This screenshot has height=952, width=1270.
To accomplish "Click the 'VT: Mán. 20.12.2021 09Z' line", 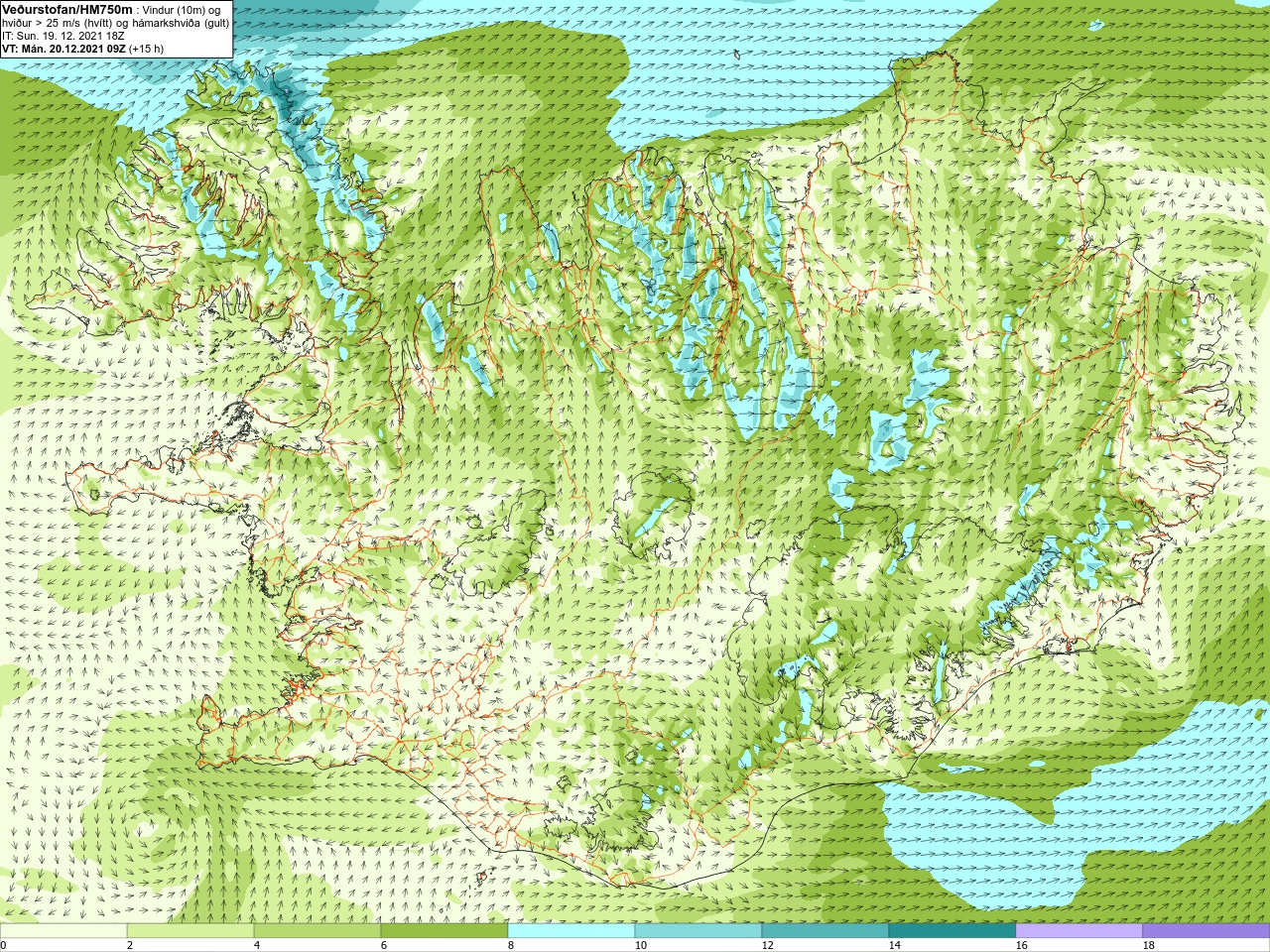I will coord(63,49).
